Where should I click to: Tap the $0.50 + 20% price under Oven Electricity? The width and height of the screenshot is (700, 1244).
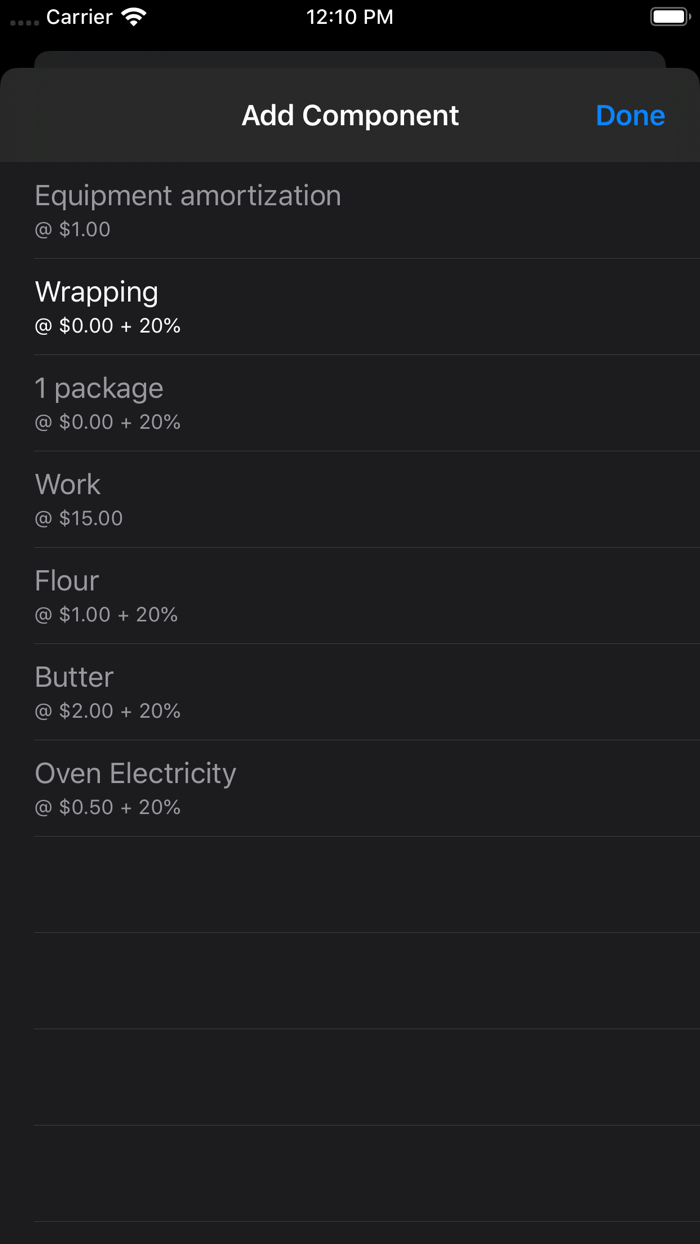[x=108, y=807]
